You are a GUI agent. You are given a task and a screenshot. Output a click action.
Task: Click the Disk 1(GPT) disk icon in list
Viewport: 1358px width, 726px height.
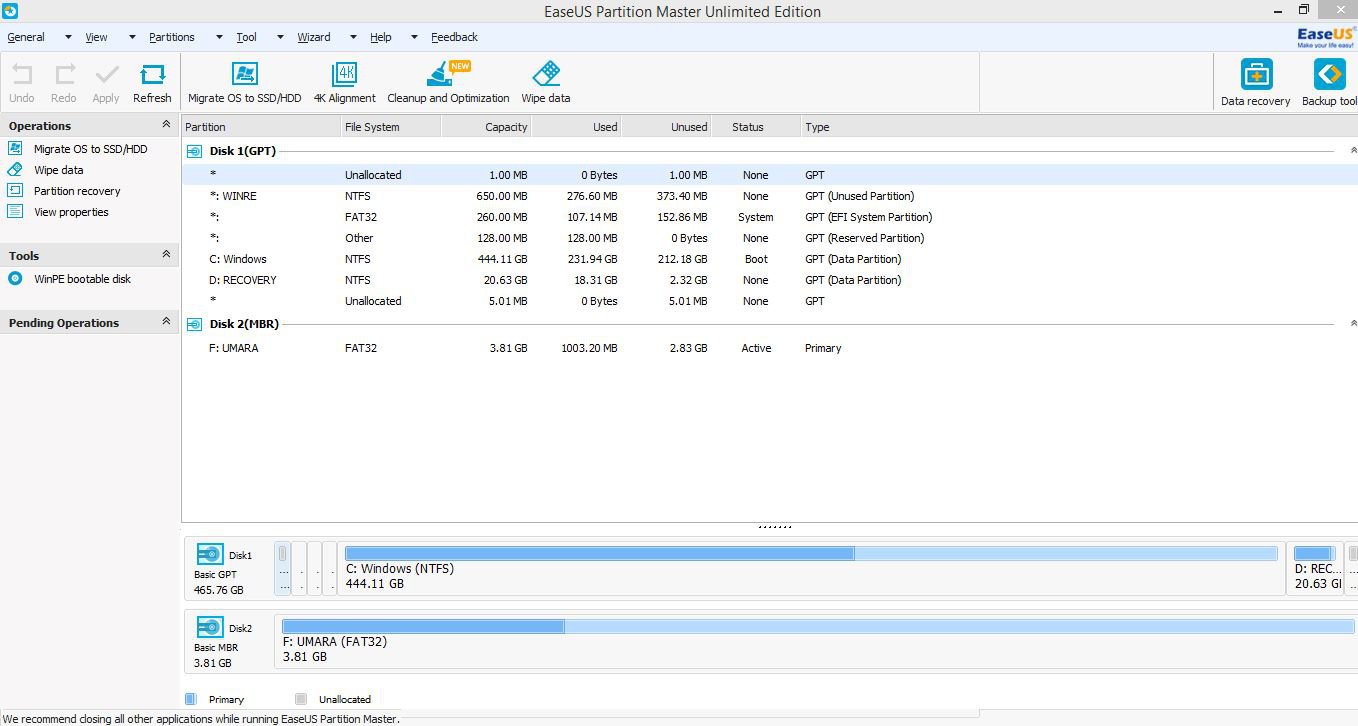pyautogui.click(x=195, y=151)
